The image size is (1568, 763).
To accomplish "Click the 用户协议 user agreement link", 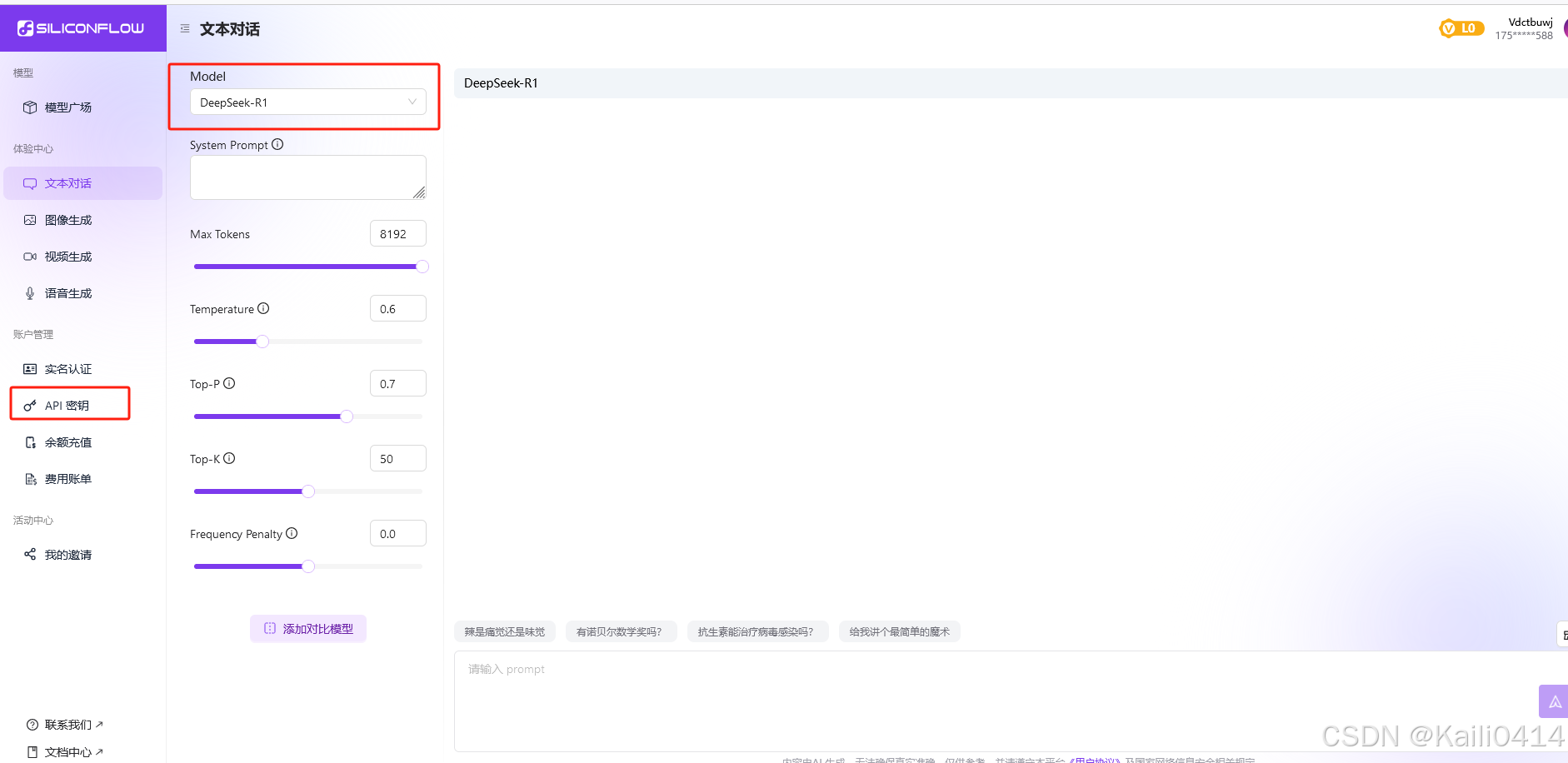I will point(1096,760).
